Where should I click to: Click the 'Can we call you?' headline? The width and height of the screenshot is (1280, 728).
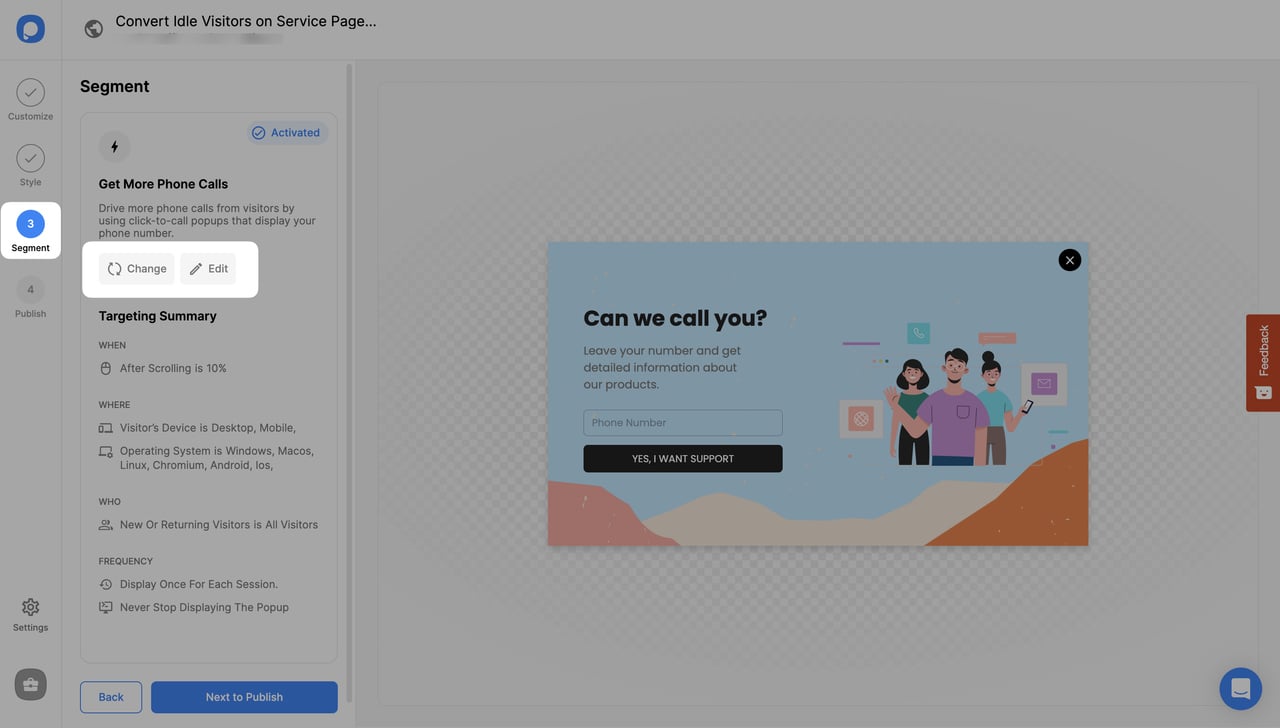tap(675, 318)
